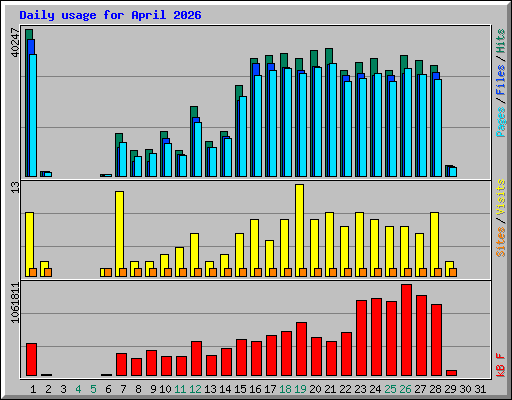Viewport: 512px width, 400px height.
Task: Click the 'Sites' legend label
Action: coord(501,242)
